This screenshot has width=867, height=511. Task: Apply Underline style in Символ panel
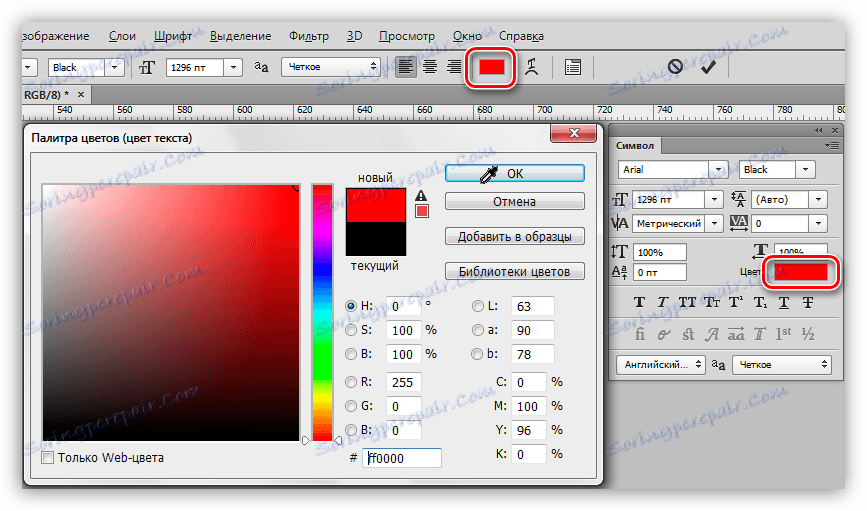point(784,303)
